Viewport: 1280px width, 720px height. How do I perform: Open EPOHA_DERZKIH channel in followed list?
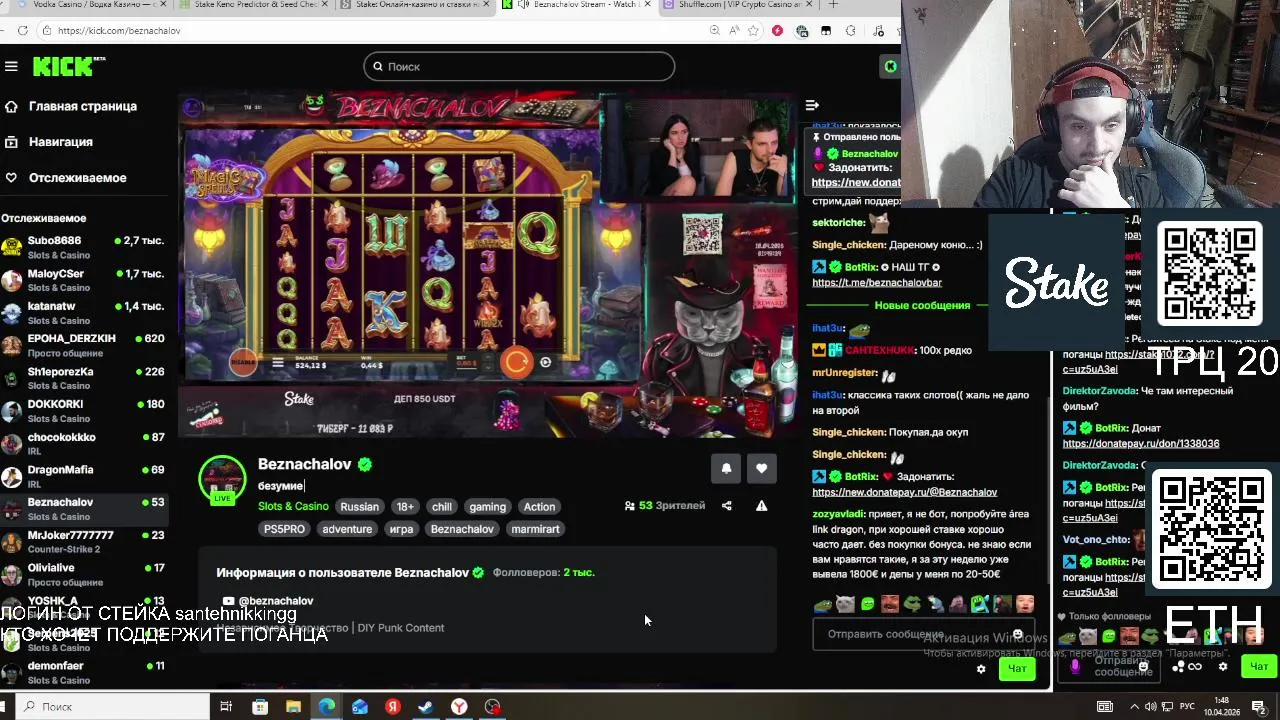[x=83, y=346]
